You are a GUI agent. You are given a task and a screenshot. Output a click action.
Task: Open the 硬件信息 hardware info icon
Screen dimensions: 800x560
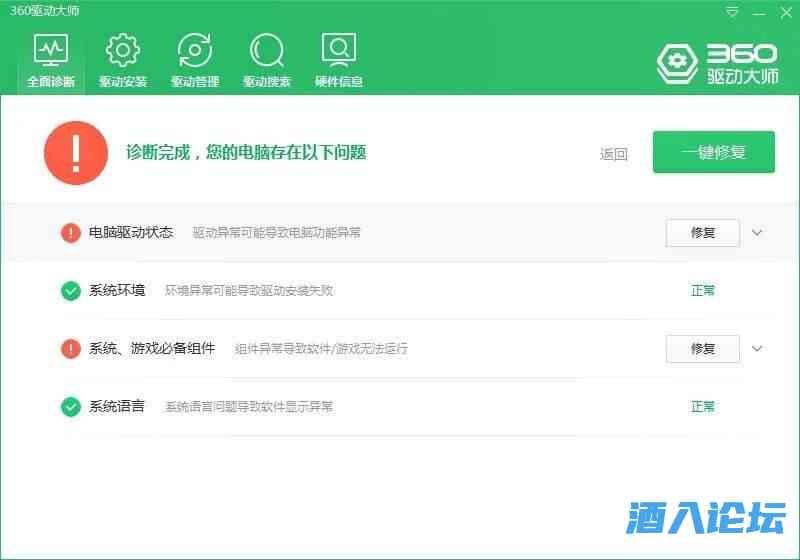coord(339,60)
